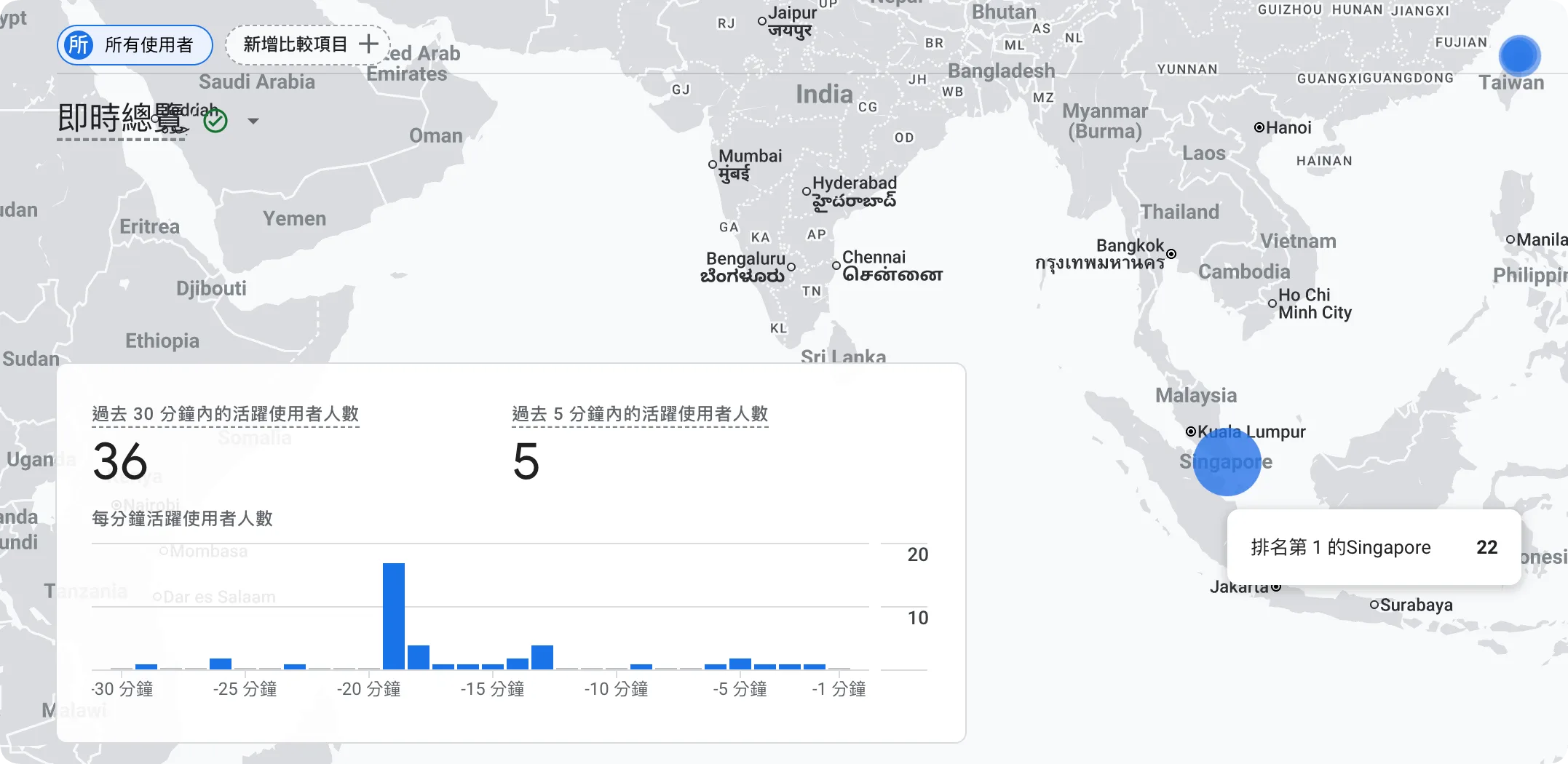This screenshot has height=764, width=1568.
Task: Click the 過去 5 分鐘內的活躍使用者人數 label
Action: (640, 414)
